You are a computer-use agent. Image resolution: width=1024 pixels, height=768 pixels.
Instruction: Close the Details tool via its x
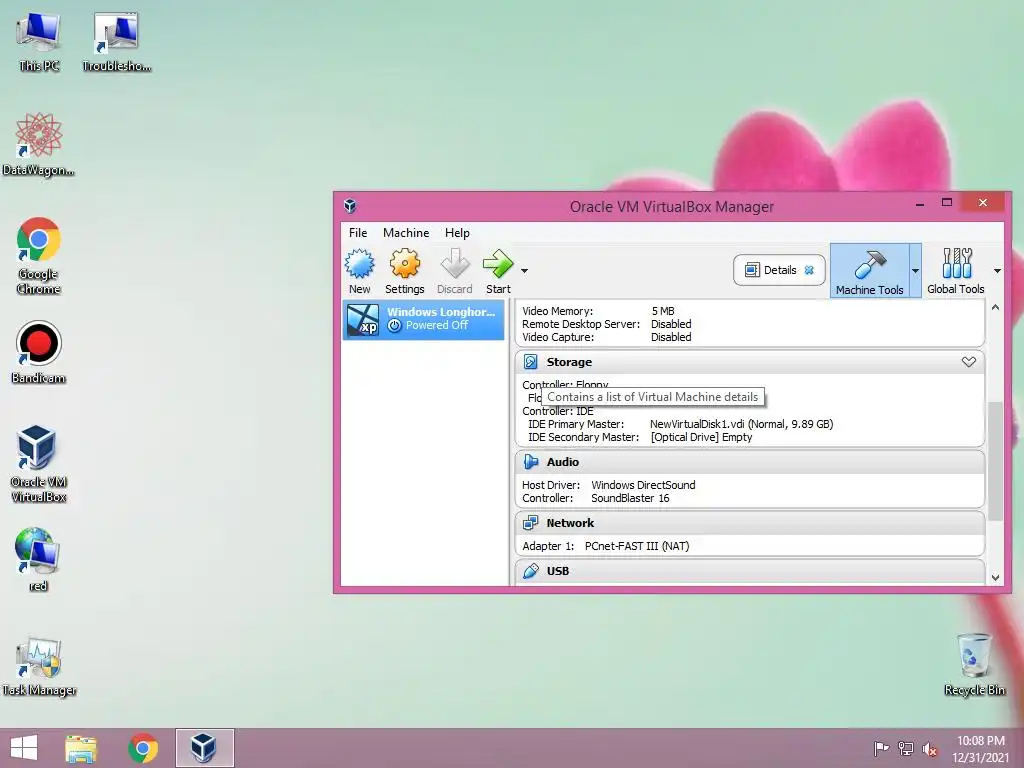point(809,270)
